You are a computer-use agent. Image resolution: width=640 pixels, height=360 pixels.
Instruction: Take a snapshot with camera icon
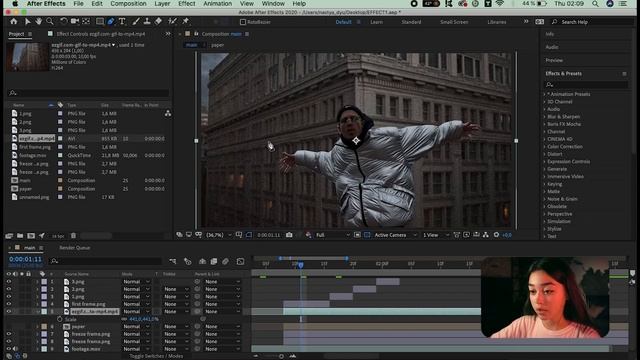coord(289,235)
